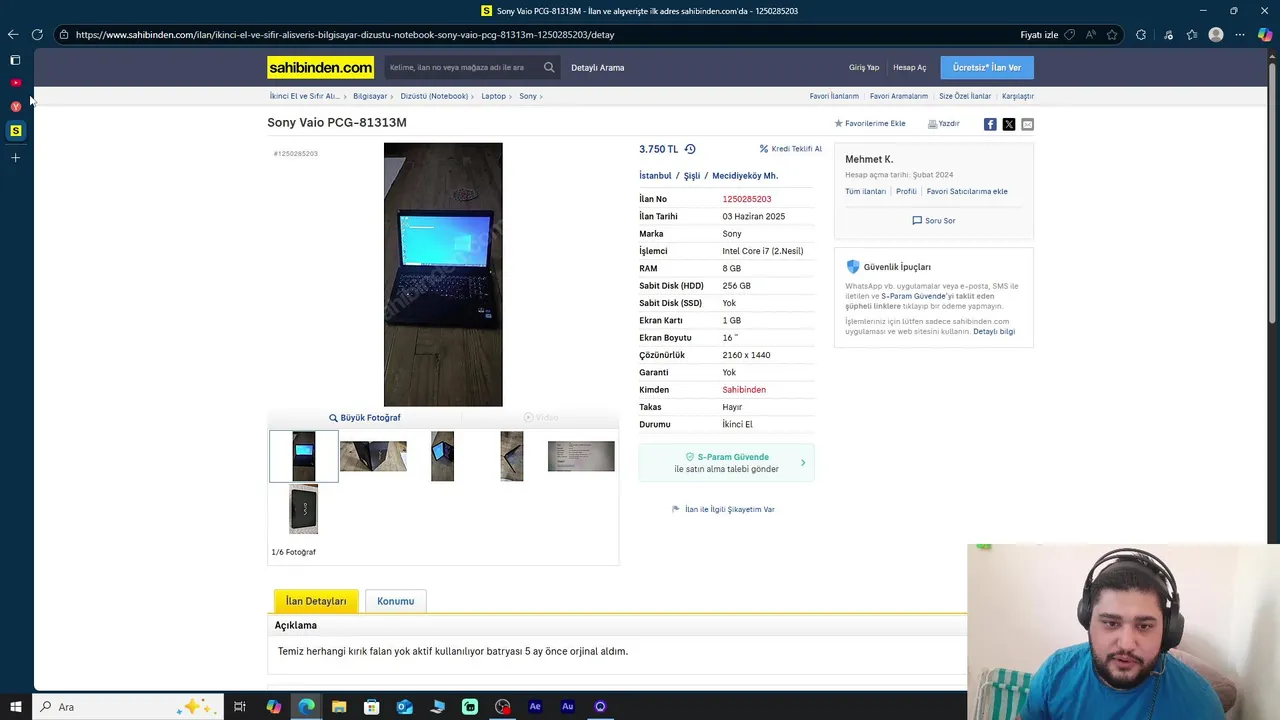Click Favori Satıcılarıma ekle
The height and width of the screenshot is (720, 1280).
pyautogui.click(x=967, y=191)
